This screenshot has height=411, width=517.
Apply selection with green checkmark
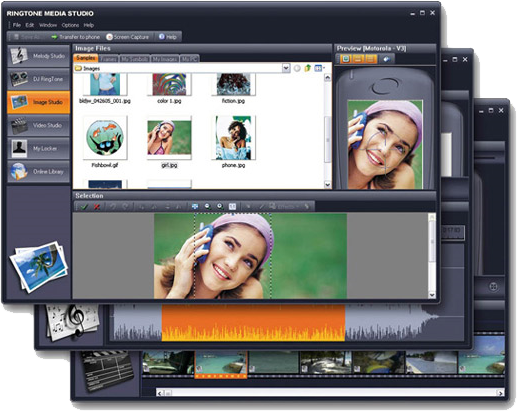(x=84, y=207)
